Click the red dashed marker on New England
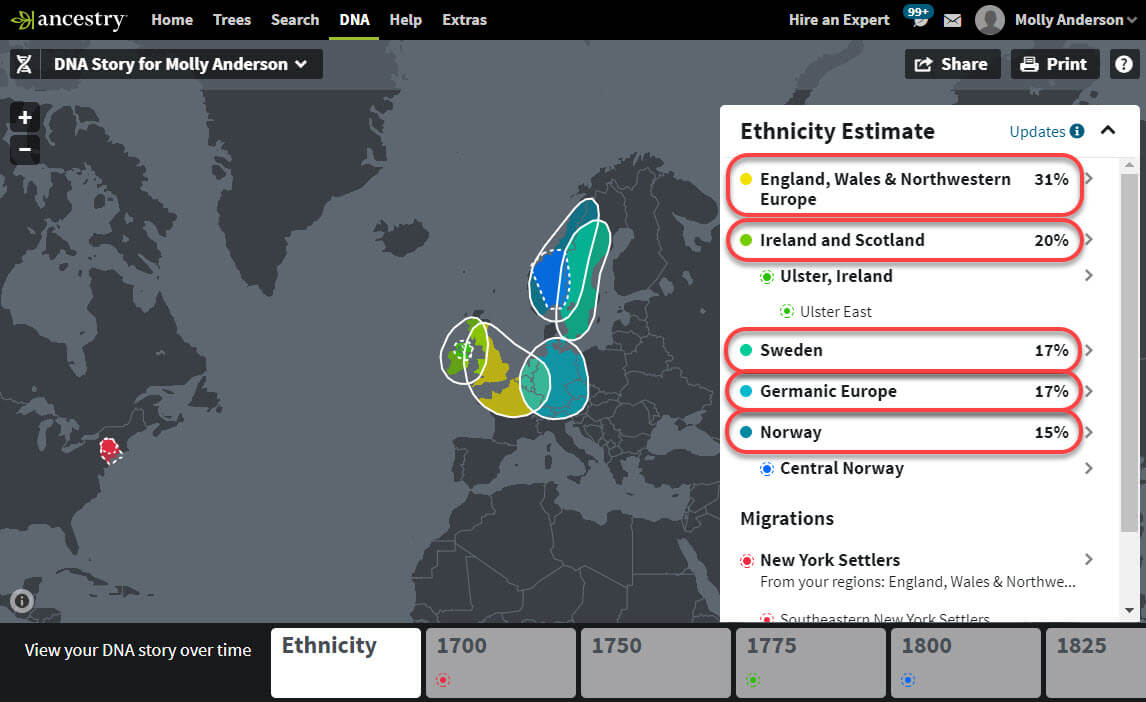Viewport: 1146px width, 702px height. pyautogui.click(x=110, y=450)
